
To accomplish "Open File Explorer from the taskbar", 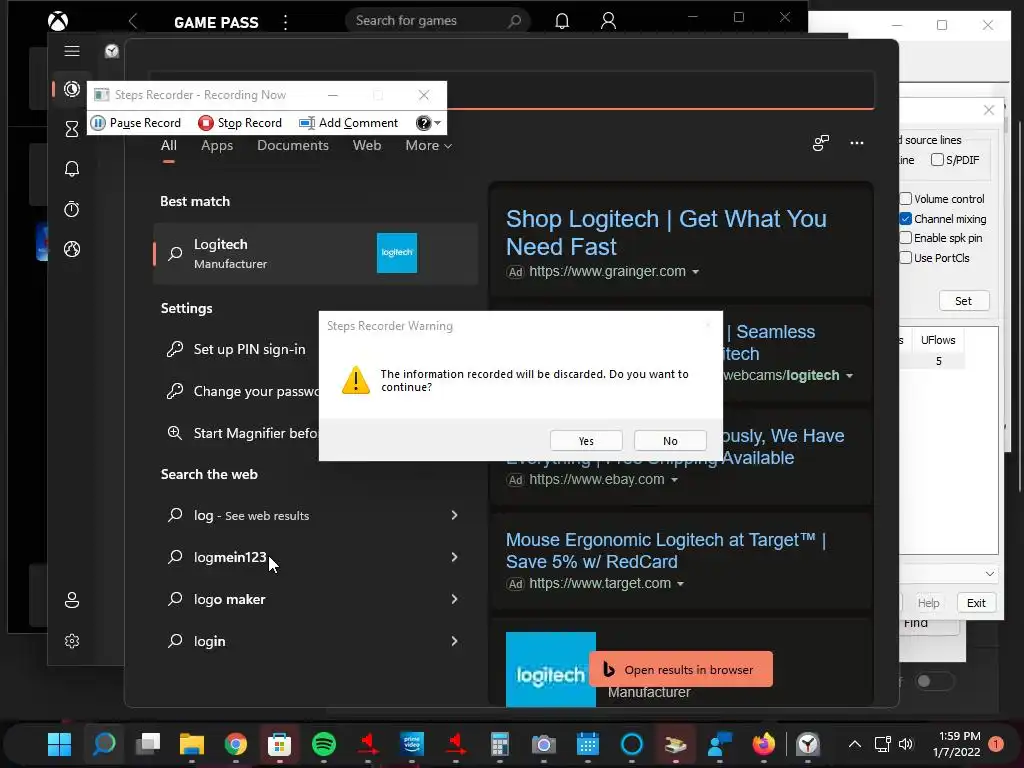I will tap(192, 744).
